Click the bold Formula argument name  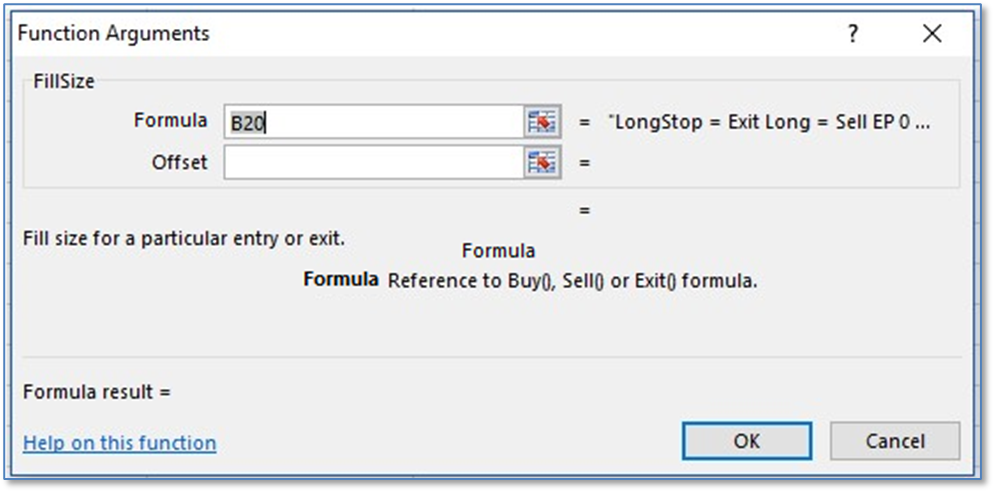tap(340, 281)
